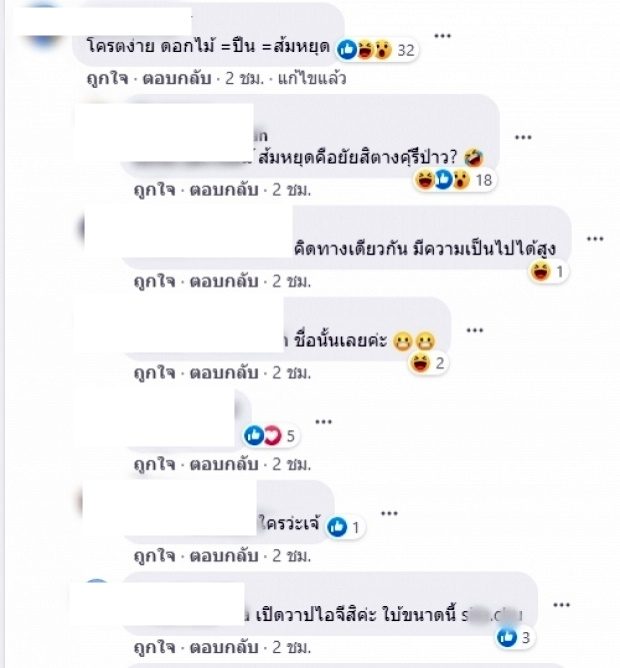This screenshot has height=668, width=620.
Task: Like the top comment via ถูกใจ
Action: click(x=107, y=79)
